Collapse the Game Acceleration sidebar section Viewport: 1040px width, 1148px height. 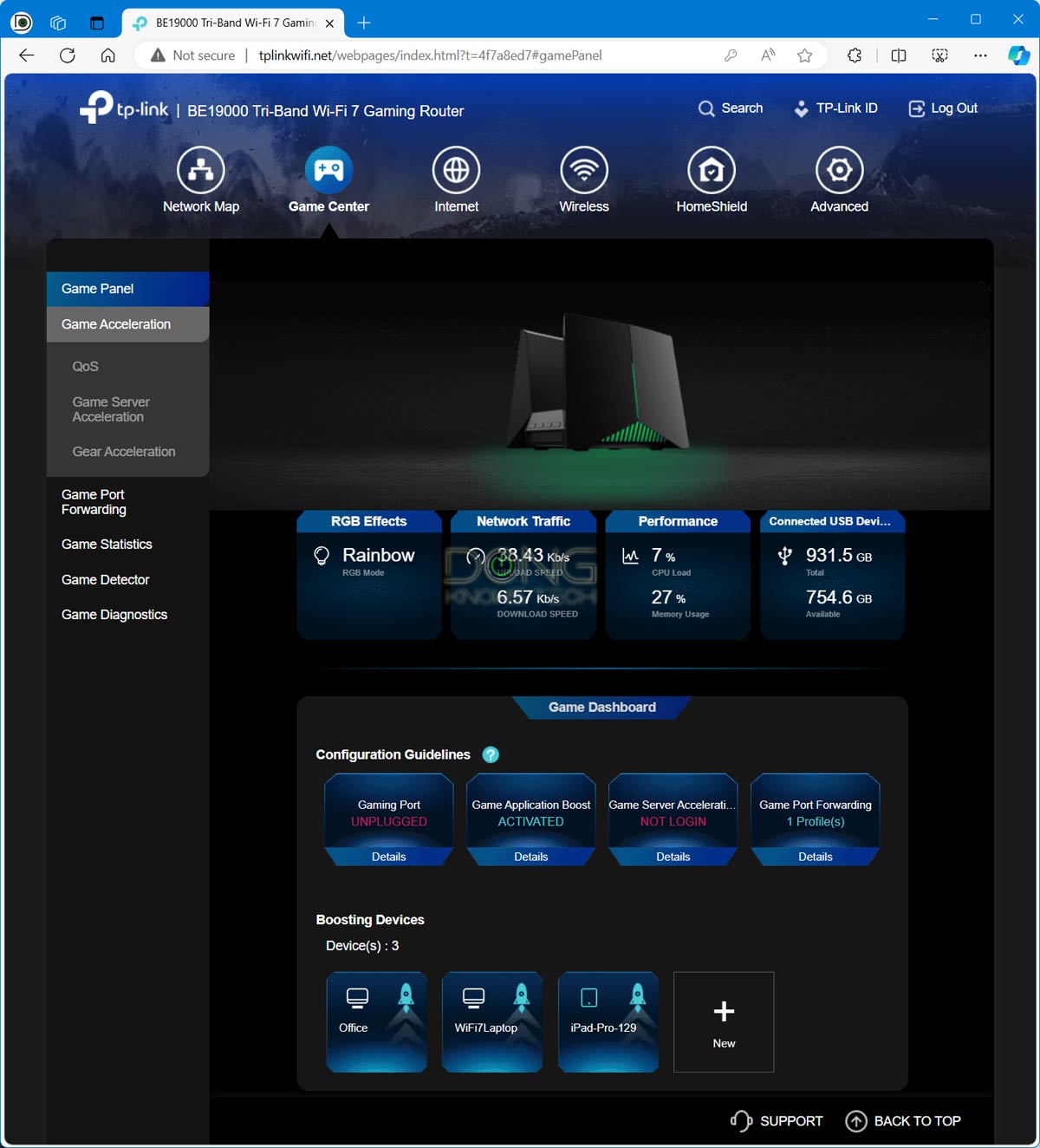pyautogui.click(x=128, y=324)
